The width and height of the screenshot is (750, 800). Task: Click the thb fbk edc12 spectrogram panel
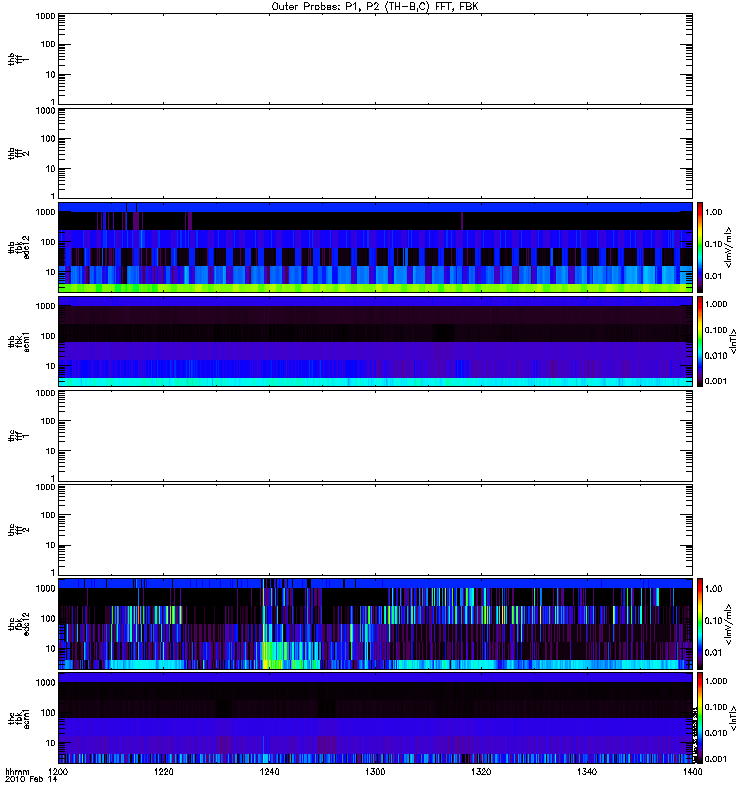coord(375,247)
